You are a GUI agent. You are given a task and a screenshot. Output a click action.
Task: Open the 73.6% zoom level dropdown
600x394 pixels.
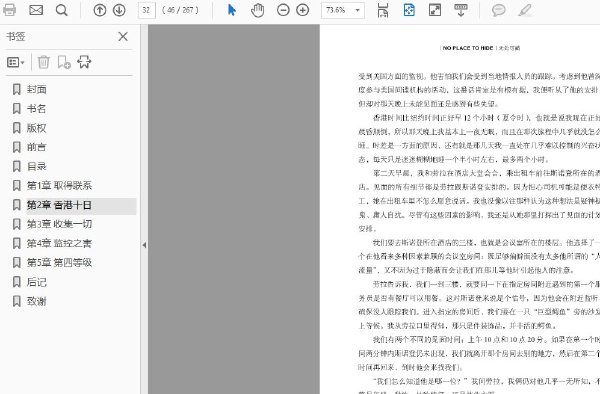pyautogui.click(x=342, y=10)
